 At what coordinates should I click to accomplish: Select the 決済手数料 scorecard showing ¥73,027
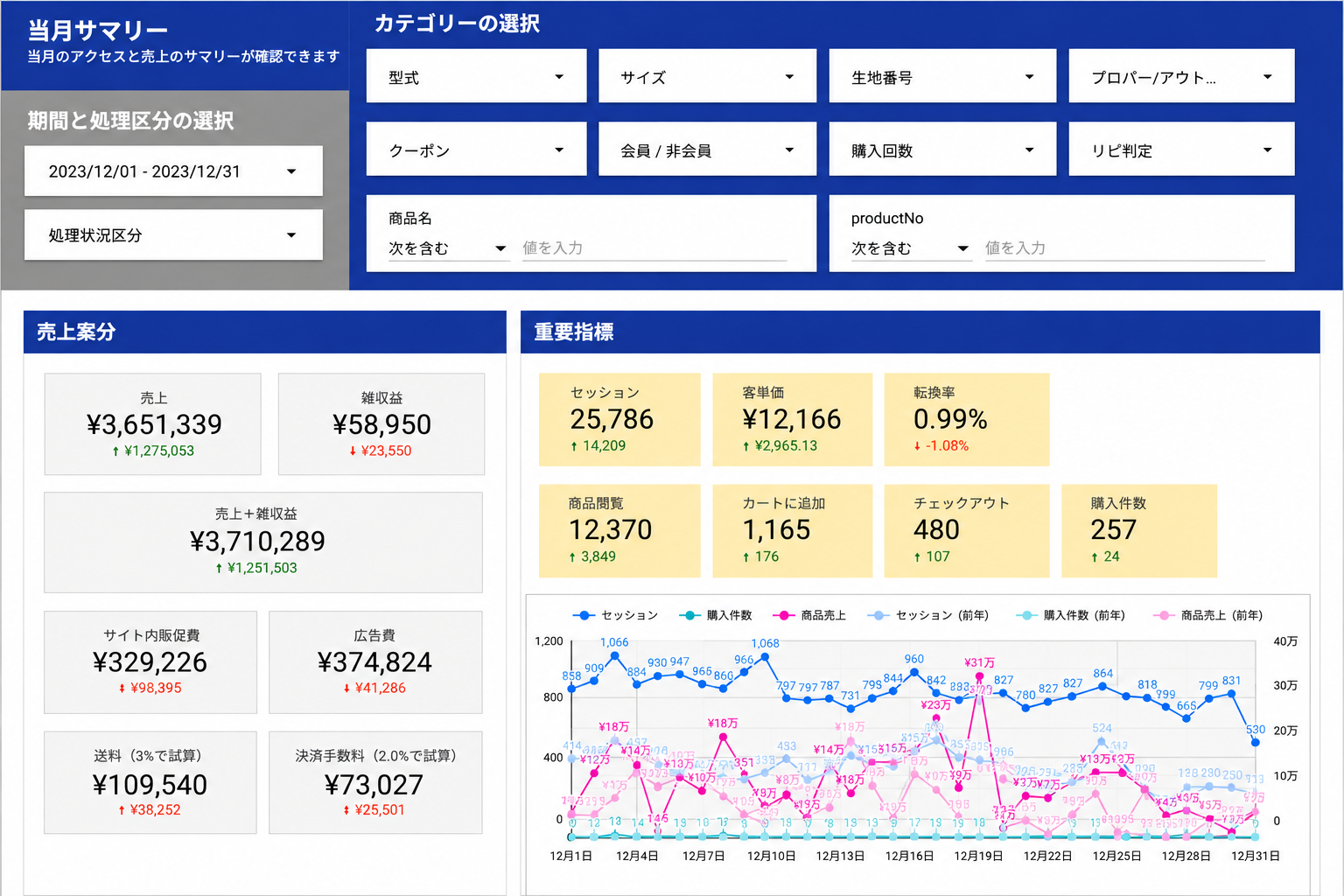375,782
